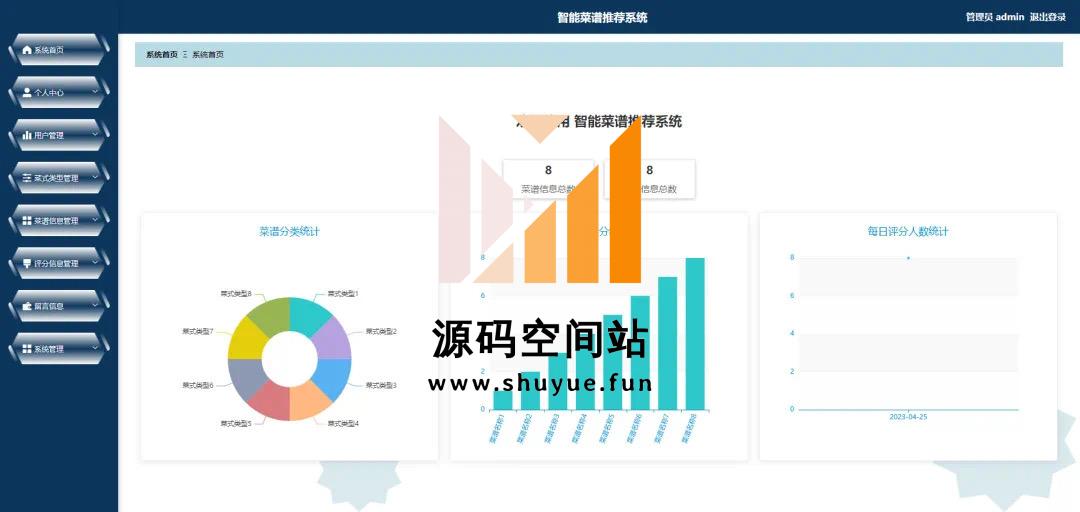Select the purple 菜式类型2 pie slice
This screenshot has width=1080, height=512.
tap(331, 340)
